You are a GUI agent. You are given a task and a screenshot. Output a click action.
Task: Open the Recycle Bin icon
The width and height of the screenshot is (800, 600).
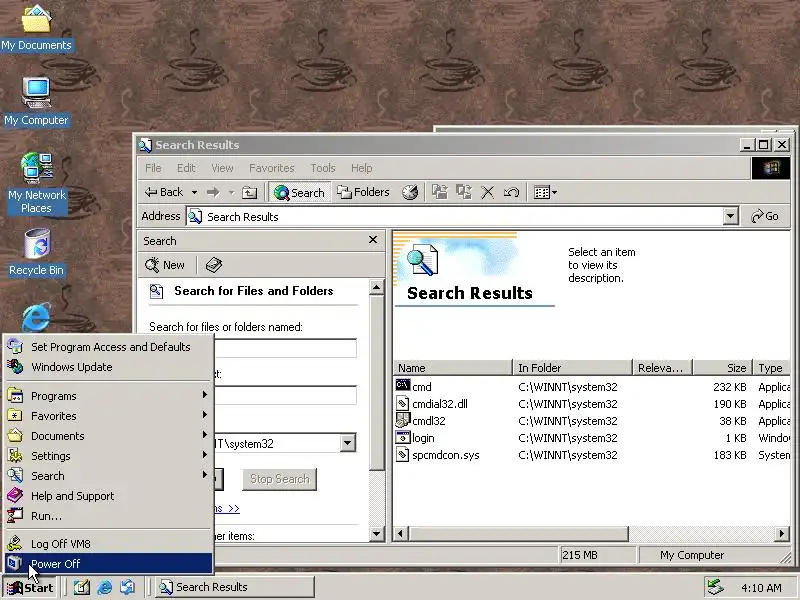(x=37, y=253)
